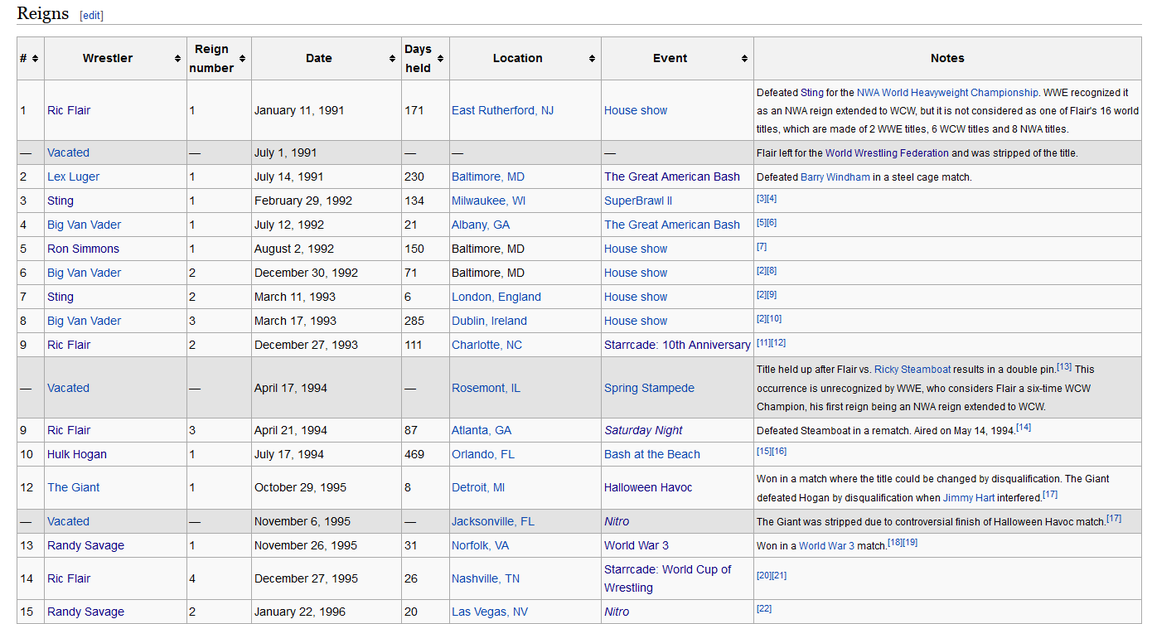Open Starrcade: World Cup of Wrestling link
The width and height of the screenshot is (1152, 624).
click(x=667, y=578)
